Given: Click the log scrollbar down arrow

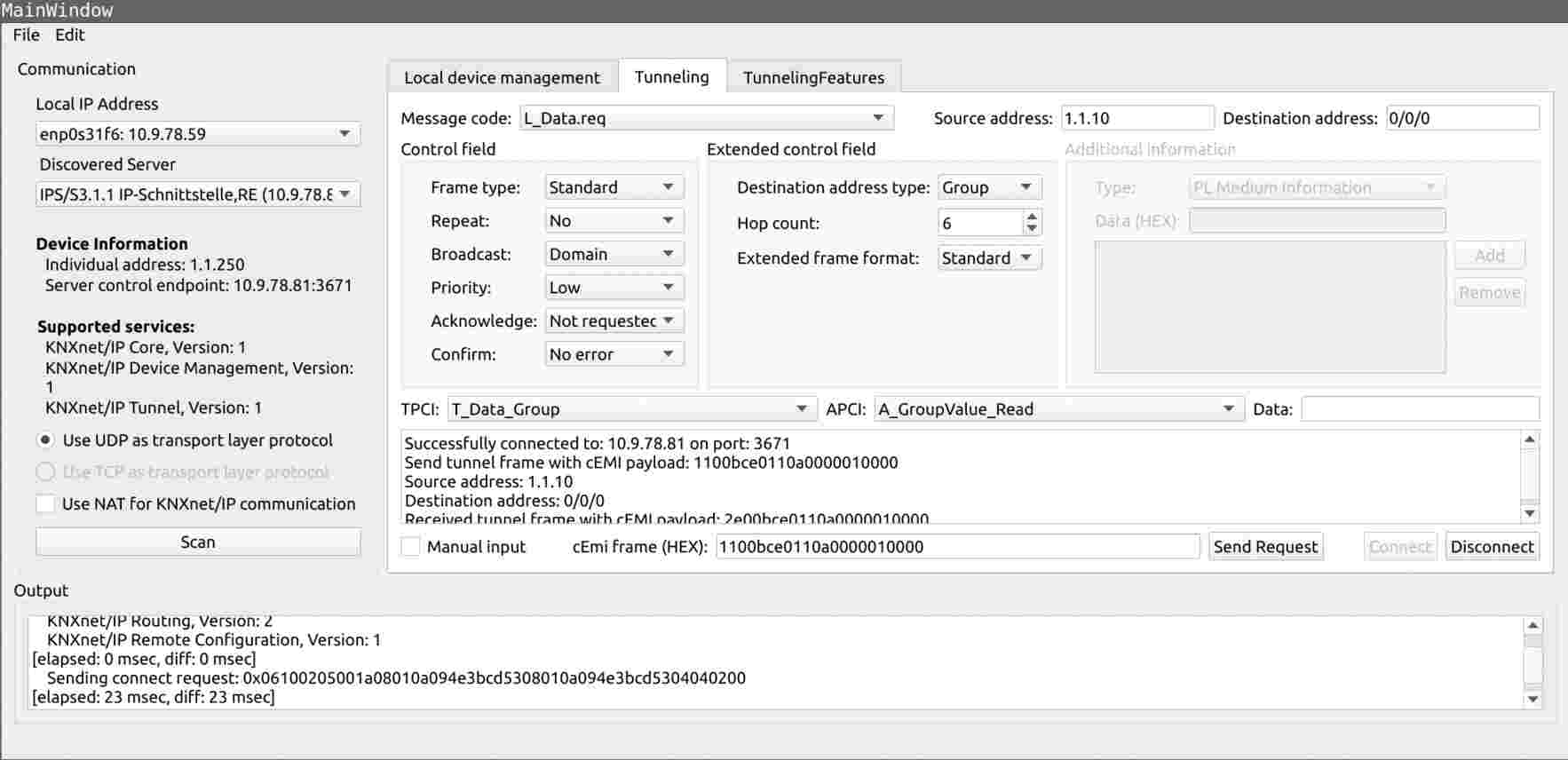Looking at the screenshot, I should point(1530,513).
